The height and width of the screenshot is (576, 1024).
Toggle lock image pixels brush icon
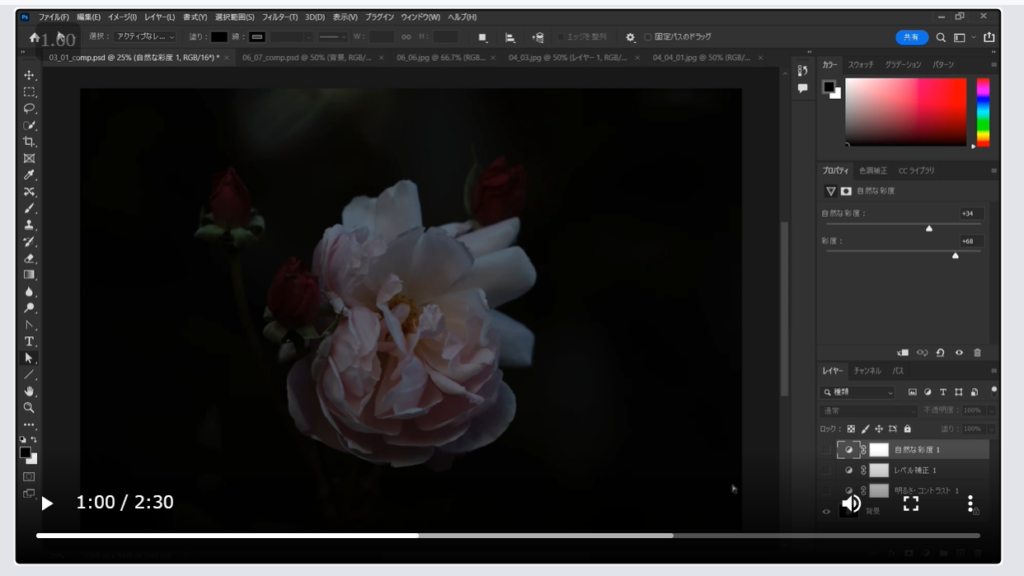tap(865, 429)
